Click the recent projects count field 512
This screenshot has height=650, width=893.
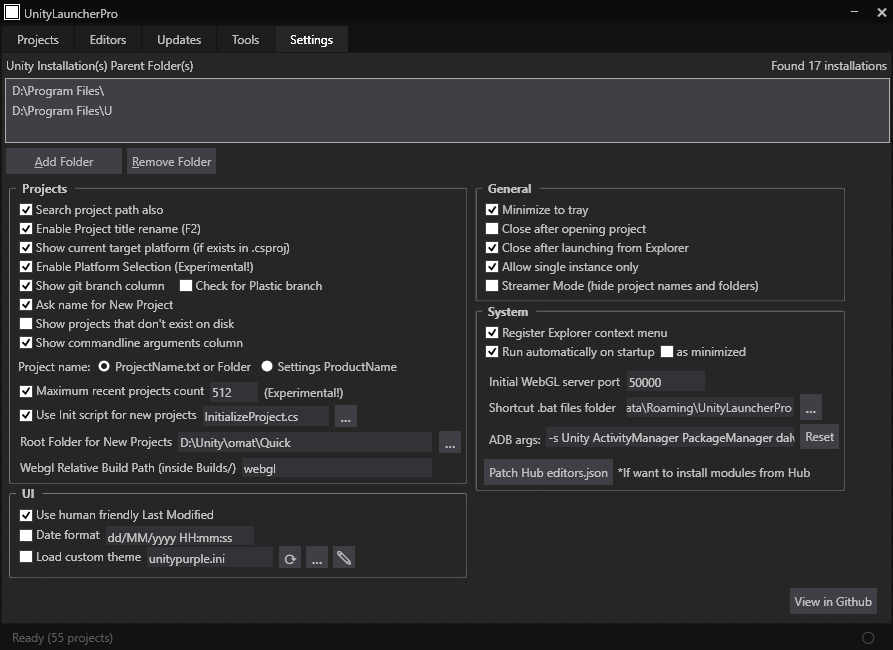pos(234,392)
